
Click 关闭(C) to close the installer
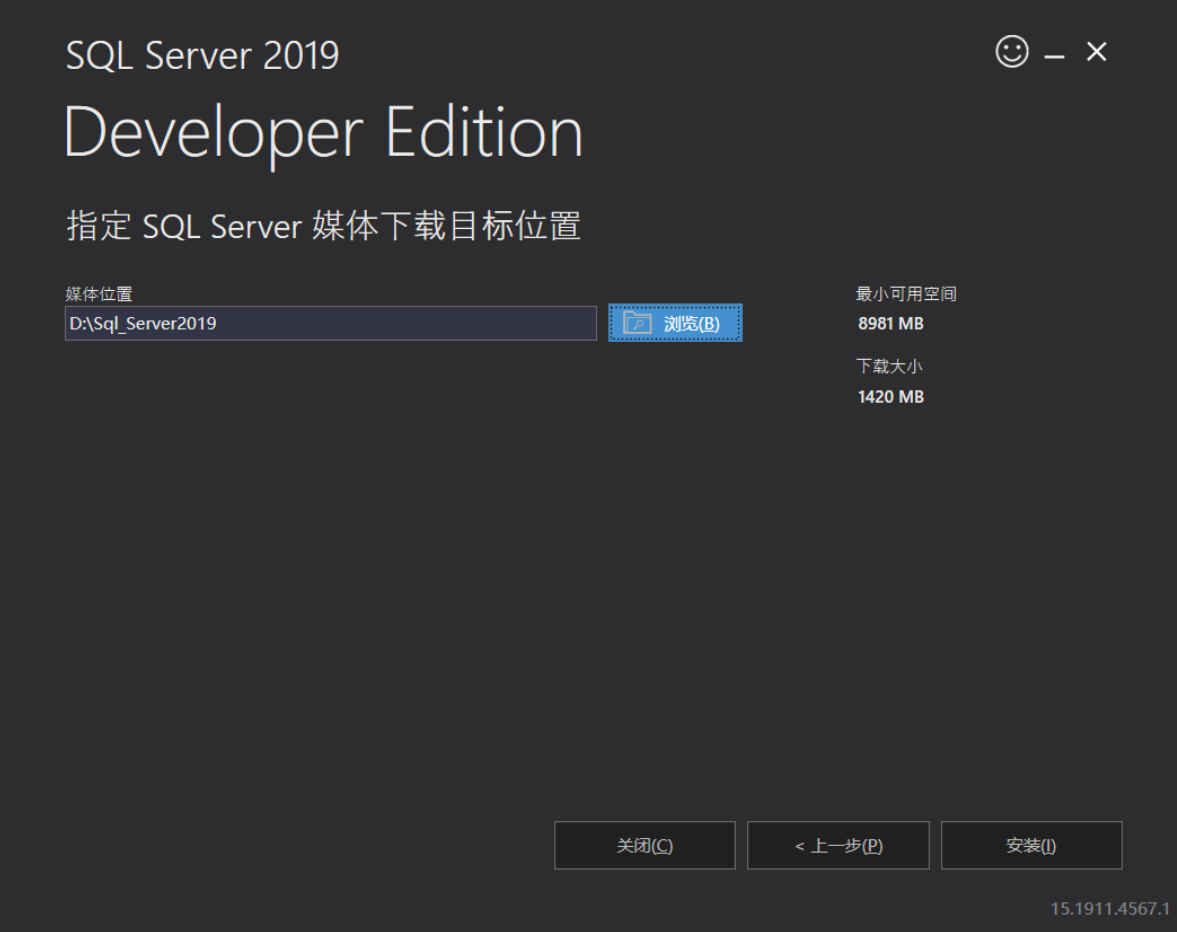pos(644,845)
